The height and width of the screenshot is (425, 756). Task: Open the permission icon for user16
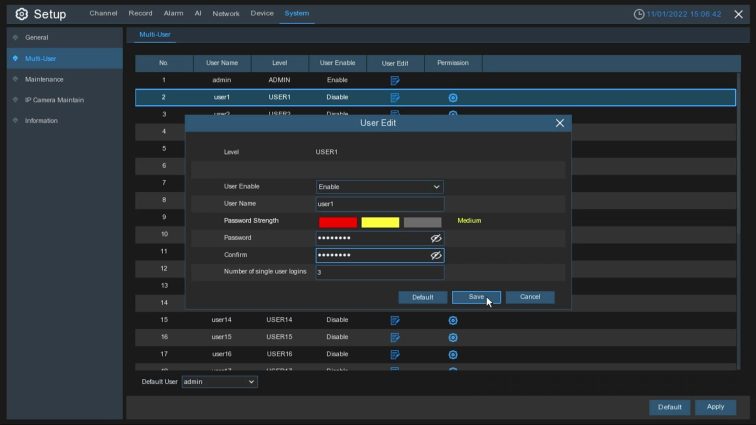pos(453,355)
